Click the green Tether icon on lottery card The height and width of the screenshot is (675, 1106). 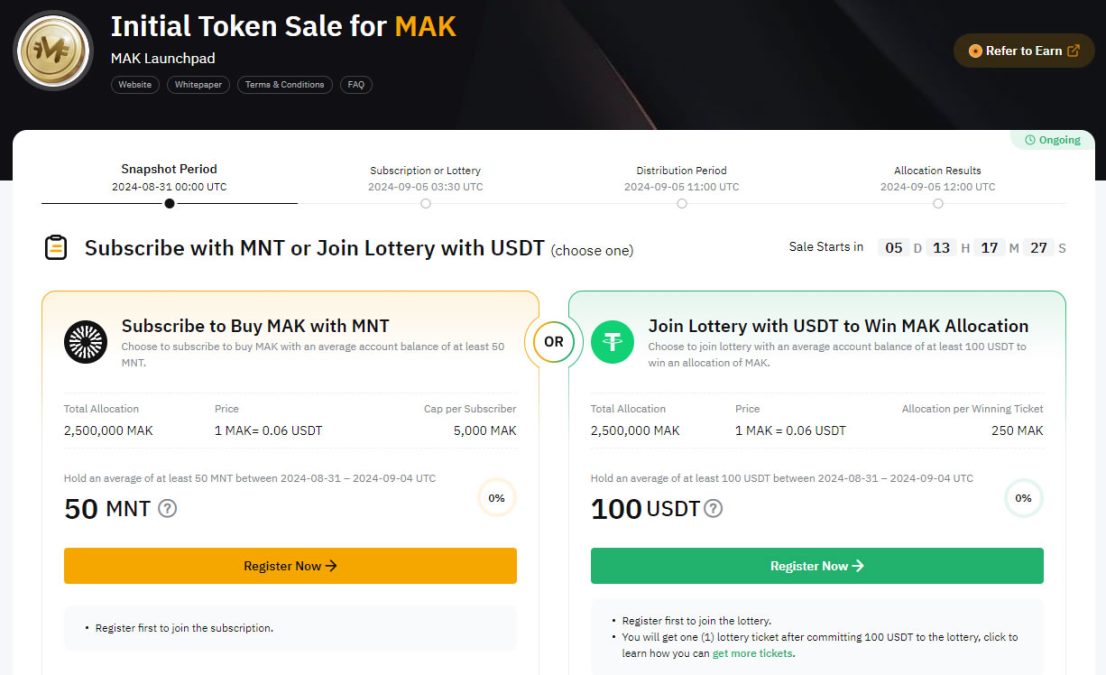coord(612,341)
